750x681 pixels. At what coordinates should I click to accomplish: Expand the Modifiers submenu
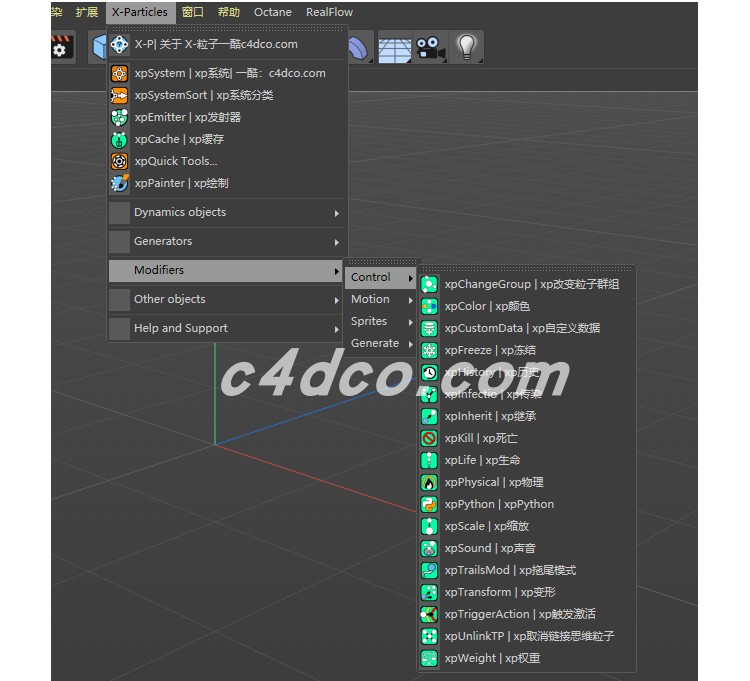[226, 271]
